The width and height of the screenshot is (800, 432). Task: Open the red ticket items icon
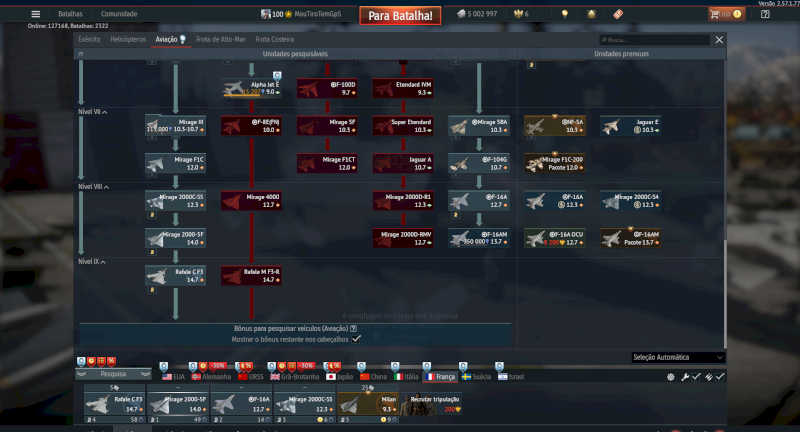[x=618, y=14]
